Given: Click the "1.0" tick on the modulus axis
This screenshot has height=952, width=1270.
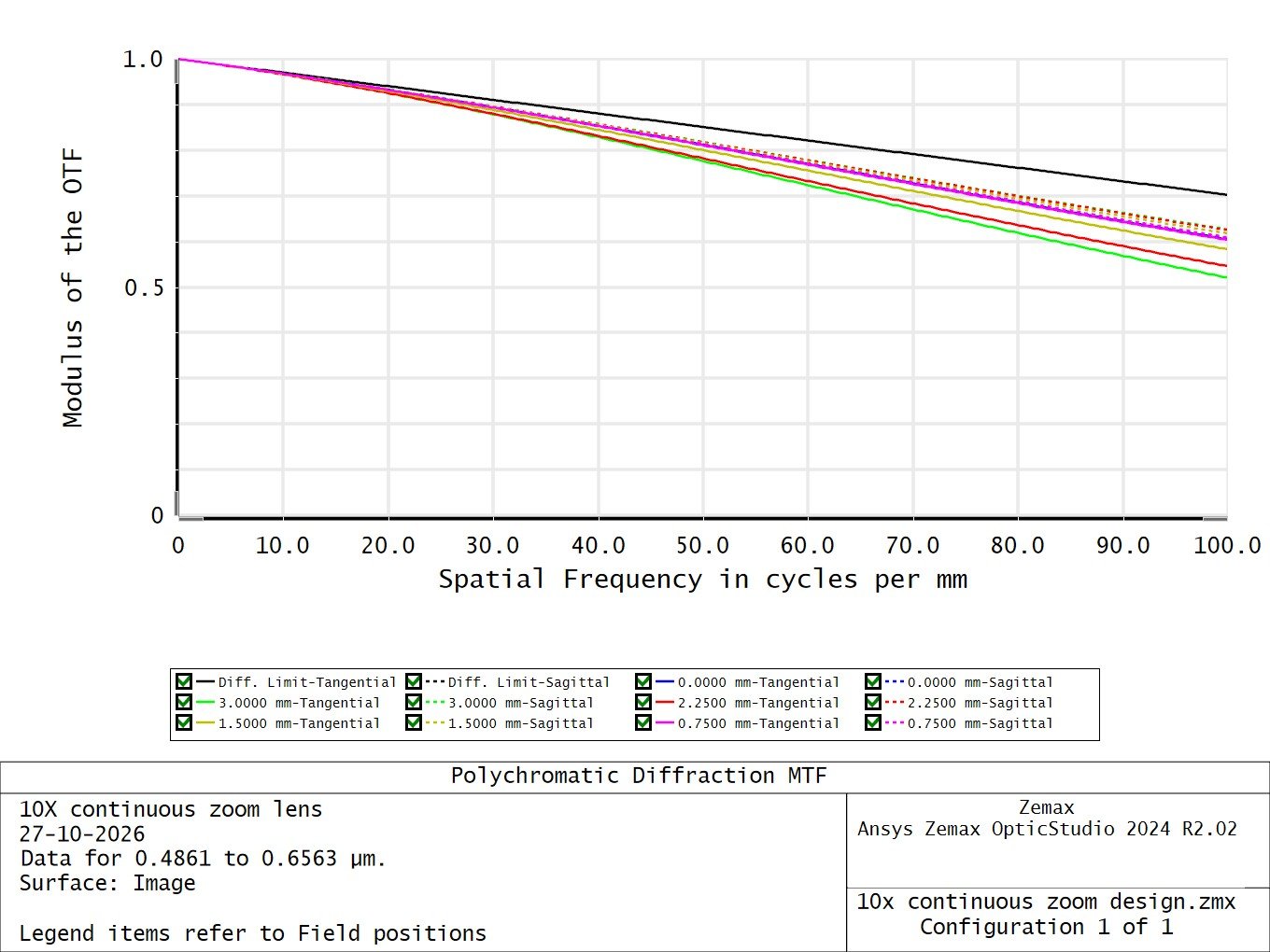Looking at the screenshot, I should [143, 60].
